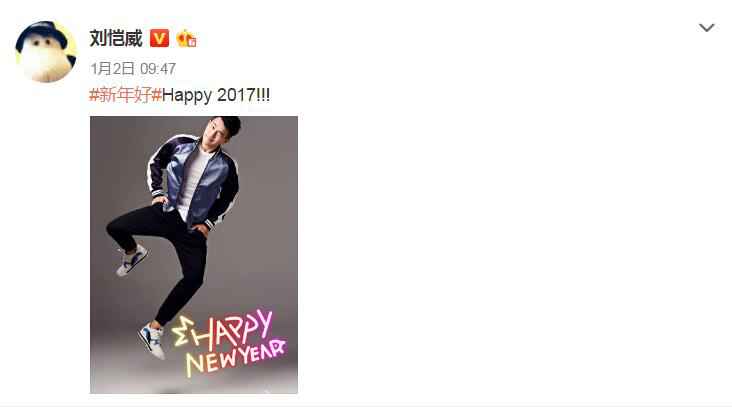The image size is (732, 412).
Task: Click the raised white sneaker in photo
Action: [132, 259]
